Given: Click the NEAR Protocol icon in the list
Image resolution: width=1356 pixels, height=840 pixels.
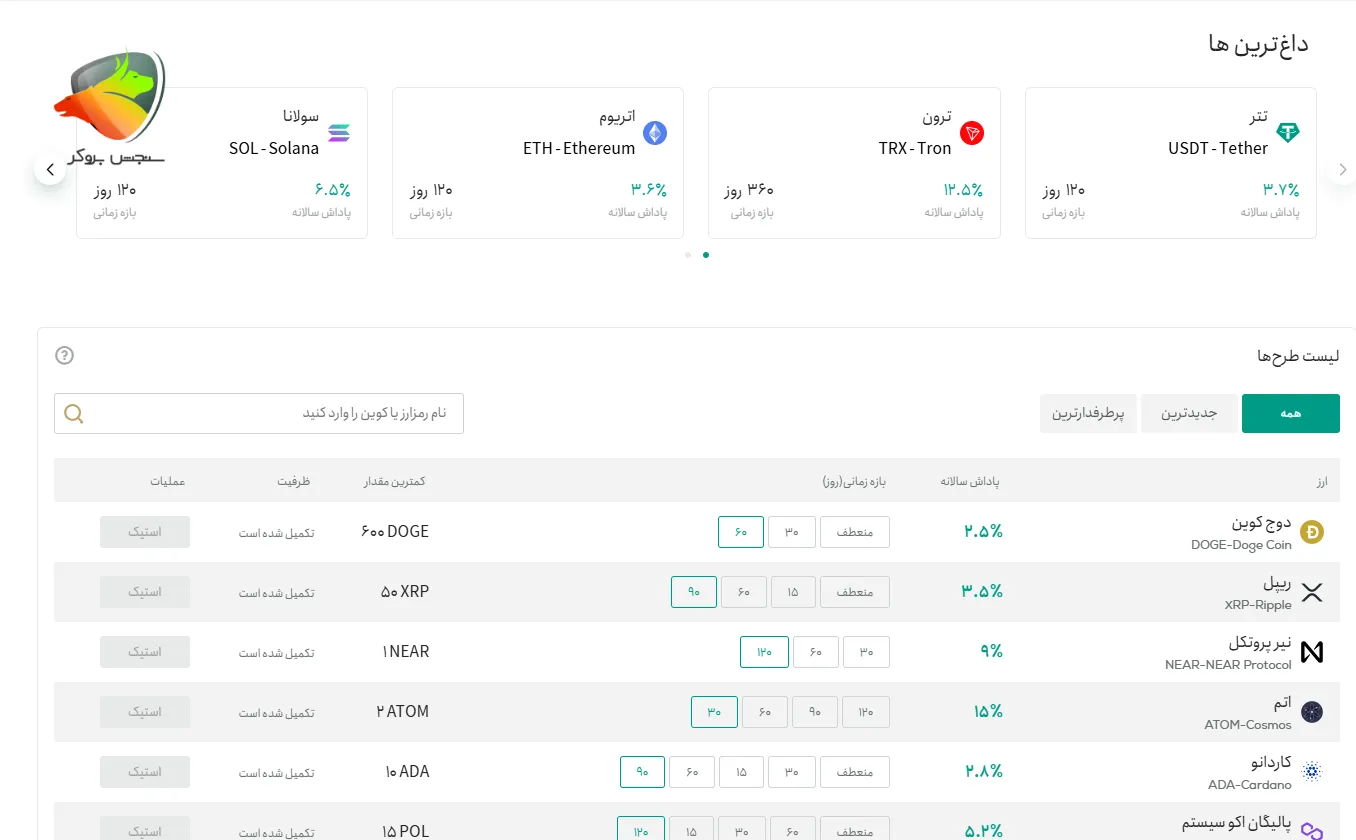Looking at the screenshot, I should (x=1311, y=652).
